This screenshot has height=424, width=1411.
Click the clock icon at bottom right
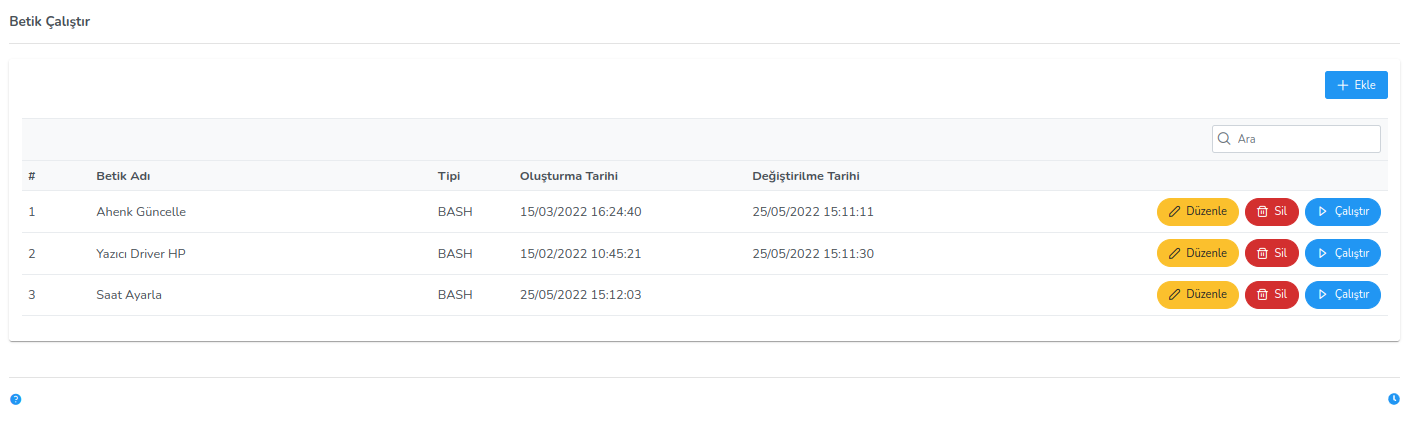tap(1394, 399)
